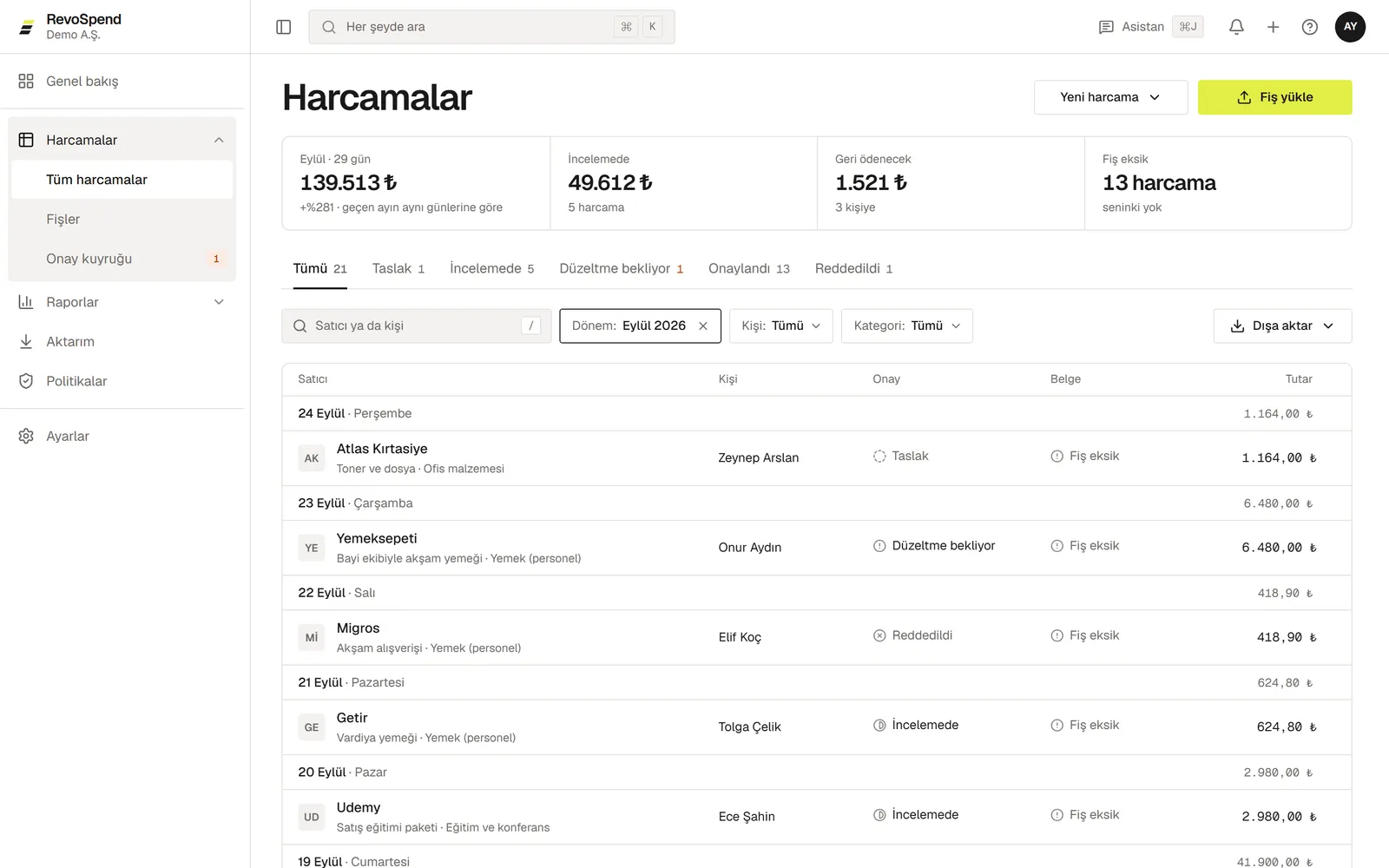This screenshot has width=1389, height=868.
Task: Open the help question mark icon
Action: 1309,27
